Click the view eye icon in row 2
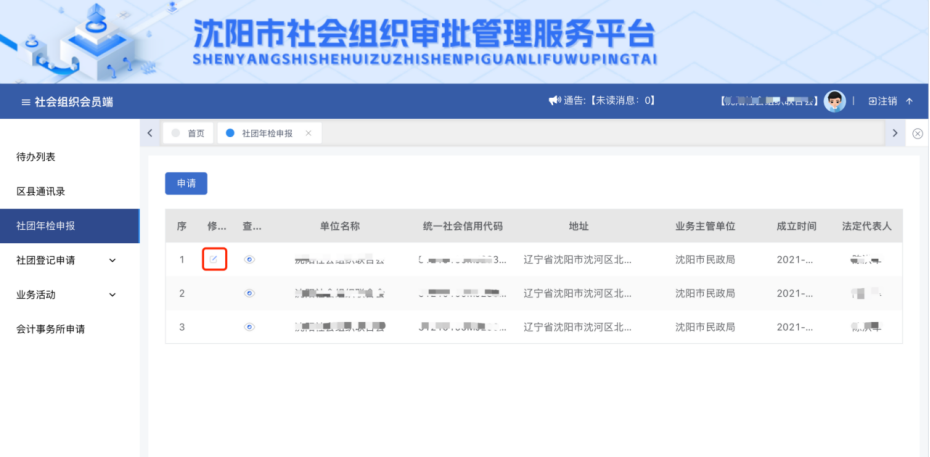Viewport: 930px width, 457px height. [250, 293]
